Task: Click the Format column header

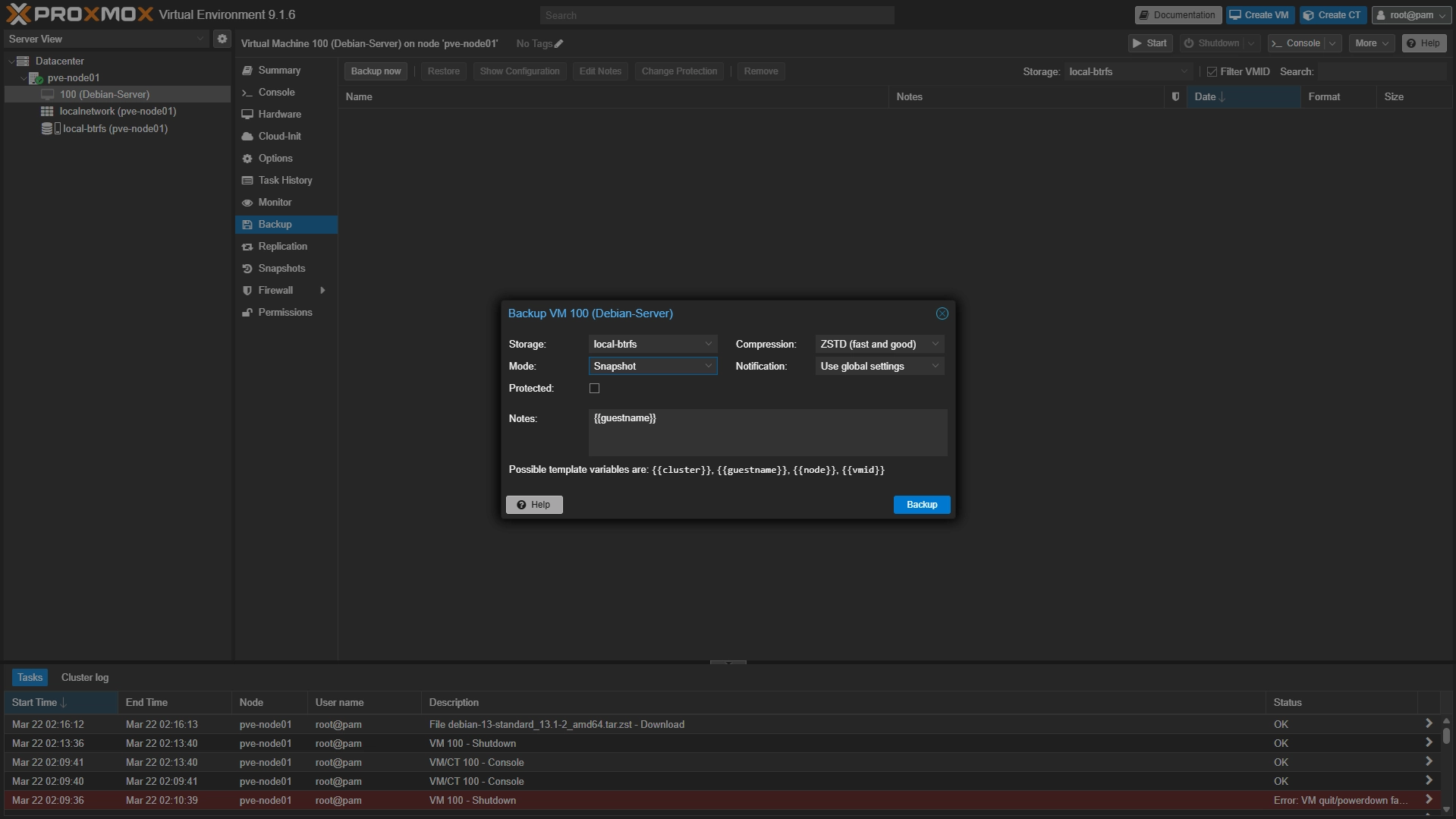Action: click(1338, 96)
